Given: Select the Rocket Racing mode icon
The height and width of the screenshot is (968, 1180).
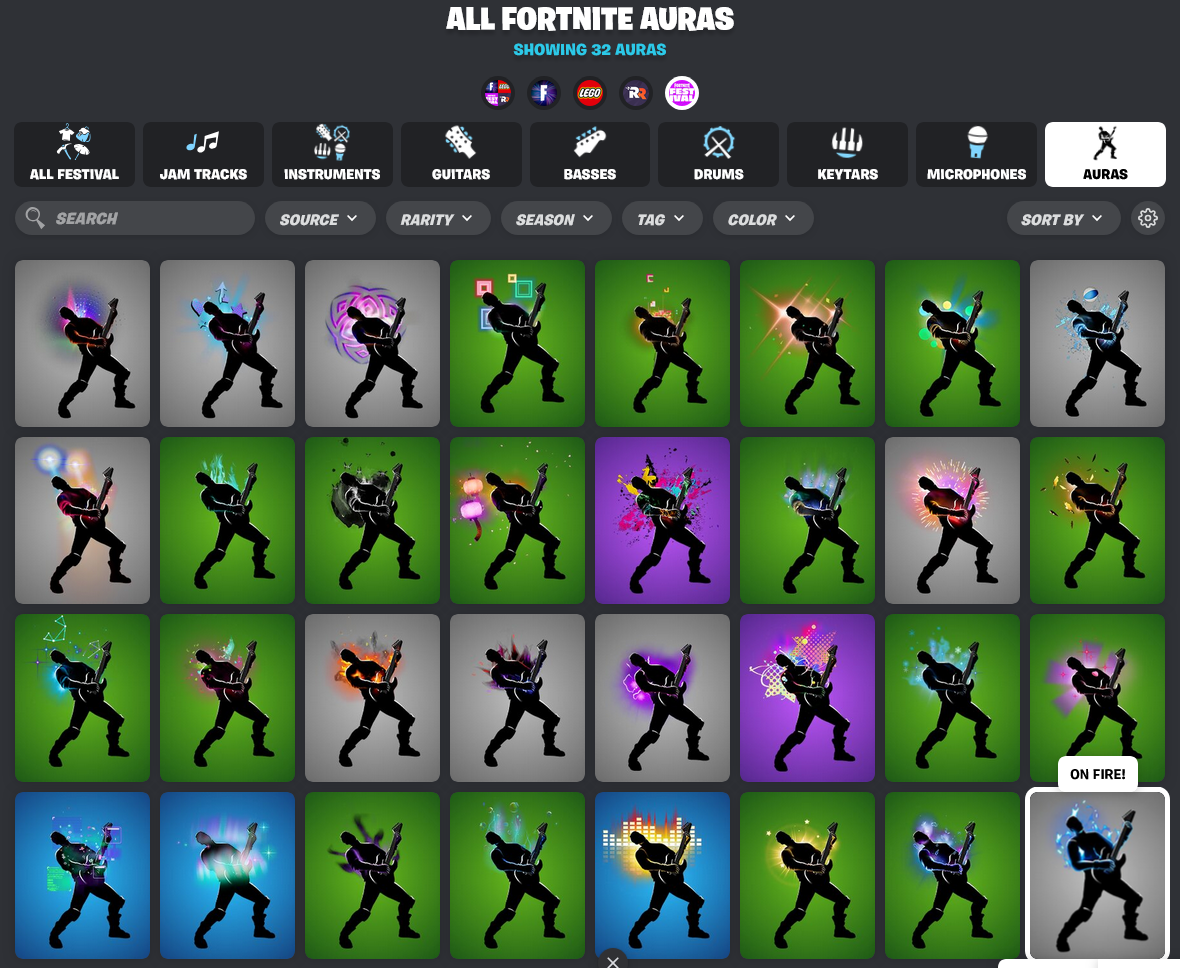Looking at the screenshot, I should pos(636,93).
